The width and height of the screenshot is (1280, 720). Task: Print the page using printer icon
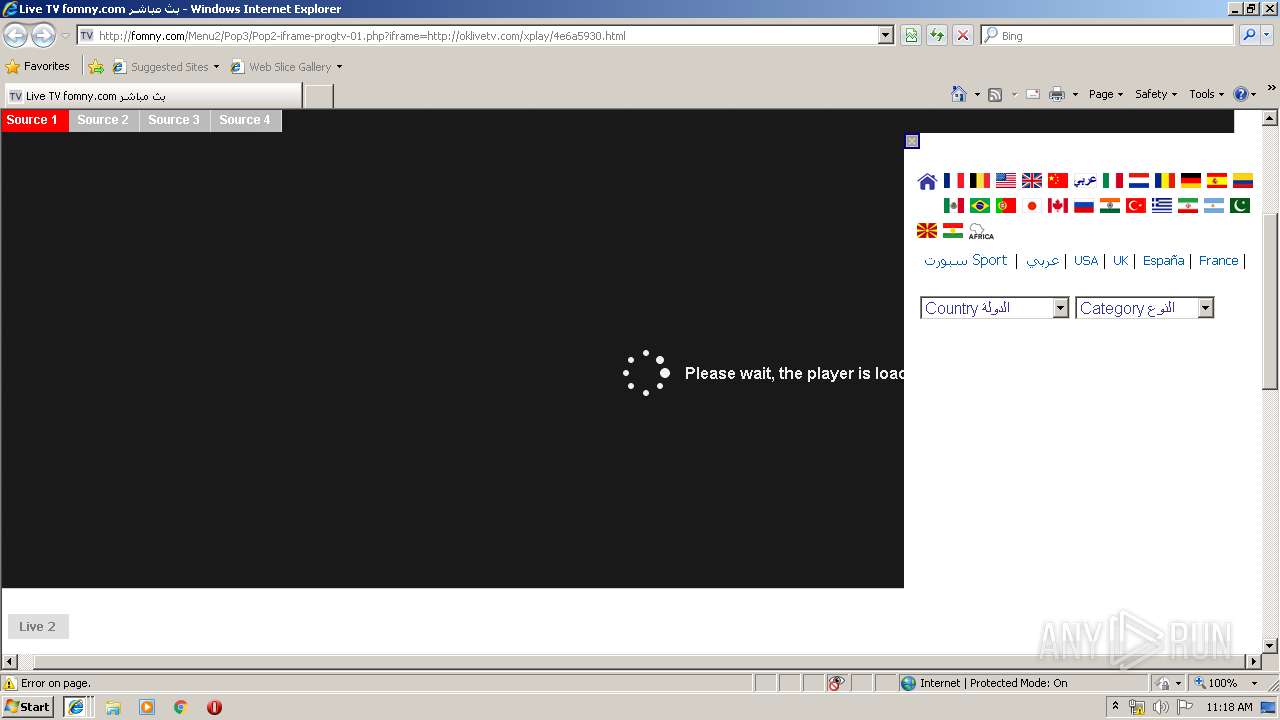(x=1057, y=94)
